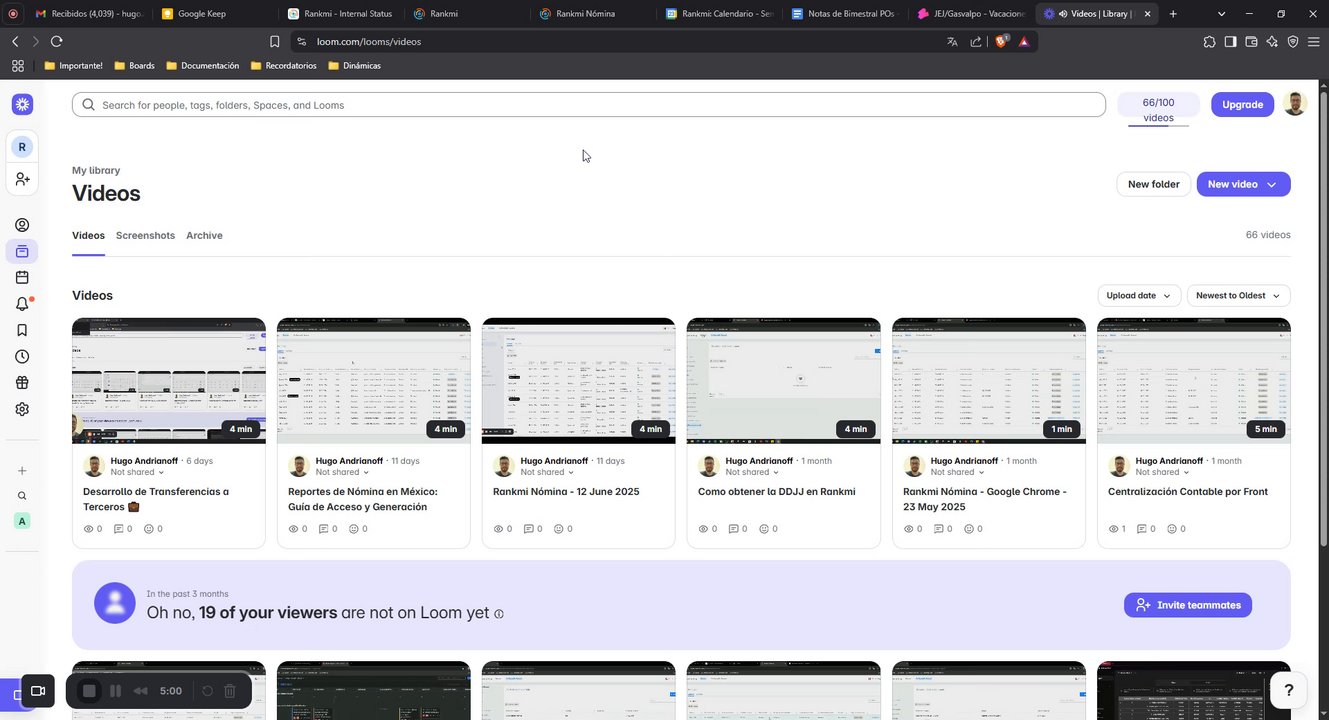Open the Settings gear in sidebar
The width and height of the screenshot is (1329, 720).
[x=22, y=409]
